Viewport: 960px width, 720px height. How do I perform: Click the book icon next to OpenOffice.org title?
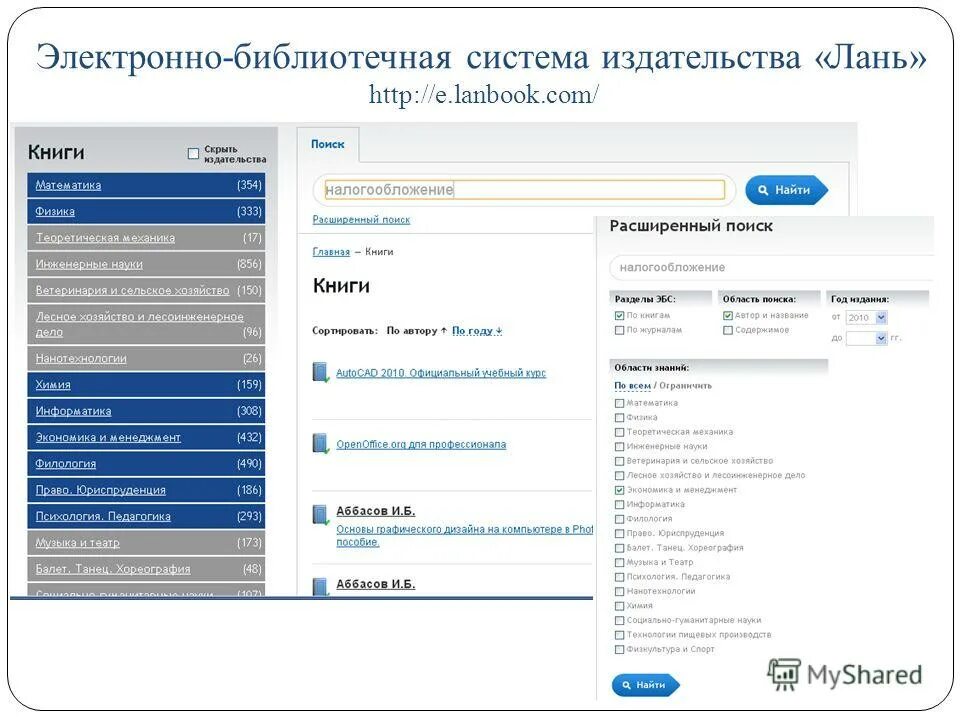[318, 442]
